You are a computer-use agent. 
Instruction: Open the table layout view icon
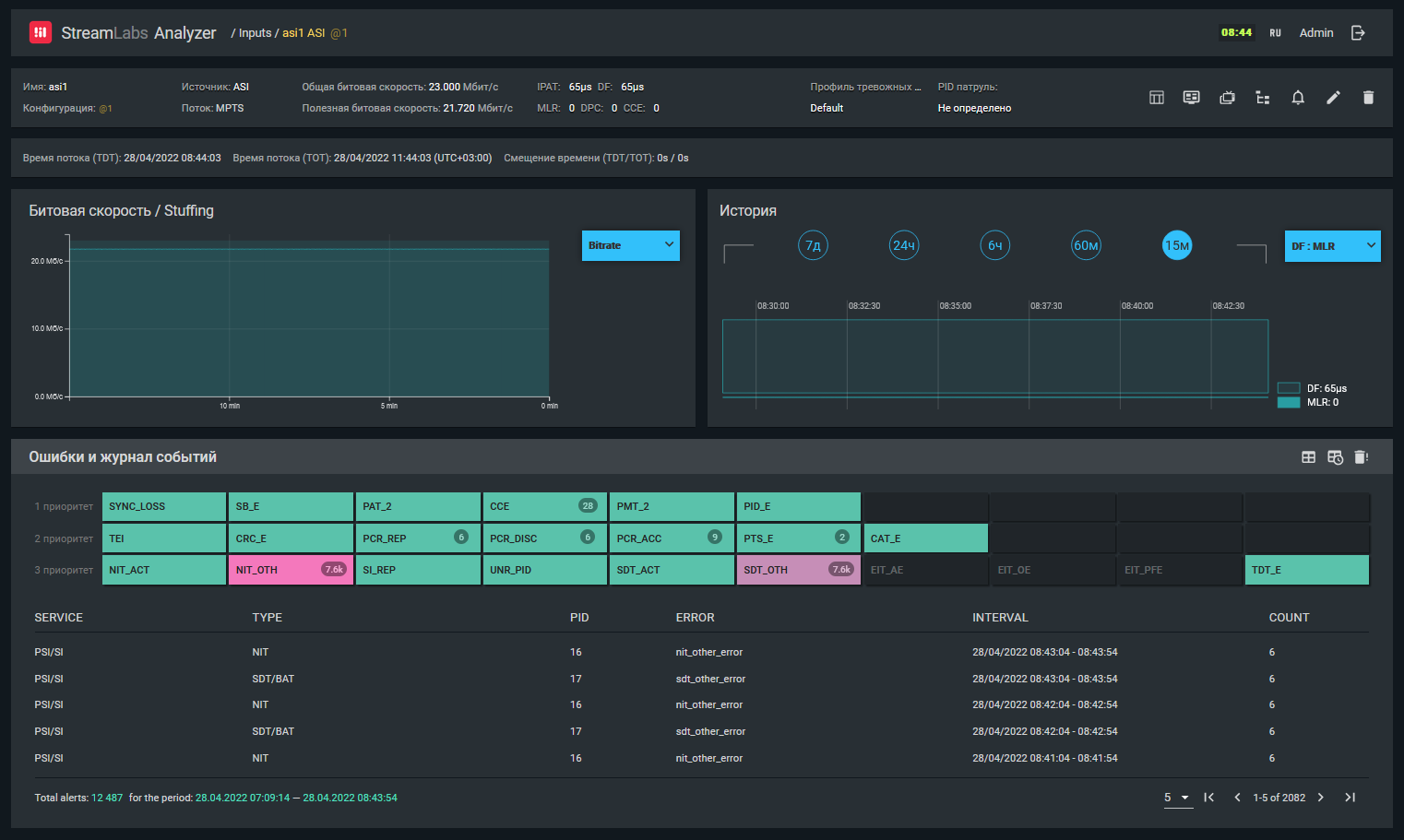(x=1156, y=98)
